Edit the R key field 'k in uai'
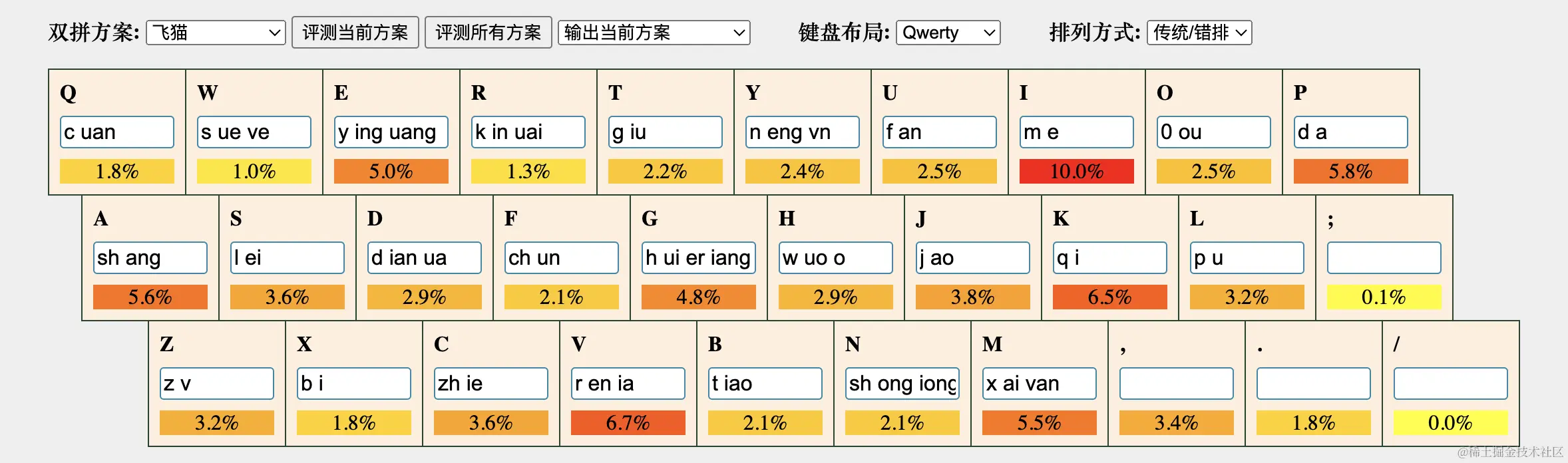Screen dimensions: 1568x463 click(x=528, y=132)
